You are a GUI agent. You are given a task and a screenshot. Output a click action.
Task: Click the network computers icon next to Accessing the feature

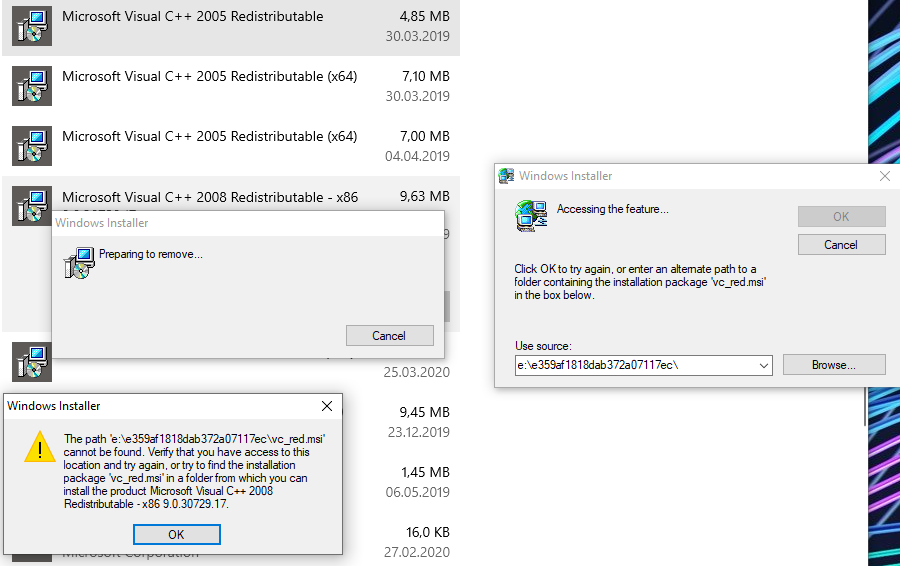531,216
